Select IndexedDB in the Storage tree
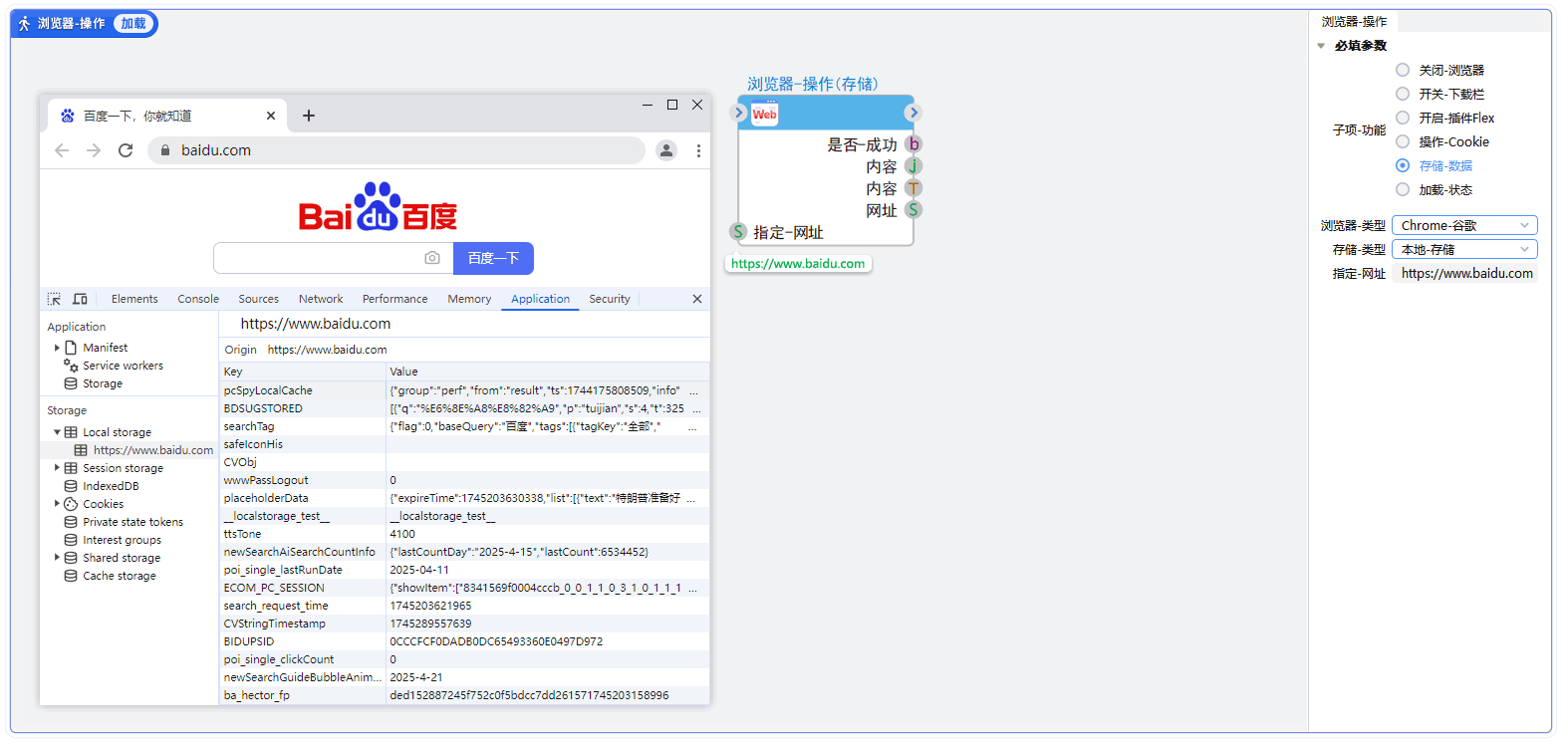Viewport: 1568px width, 749px height. click(x=111, y=486)
